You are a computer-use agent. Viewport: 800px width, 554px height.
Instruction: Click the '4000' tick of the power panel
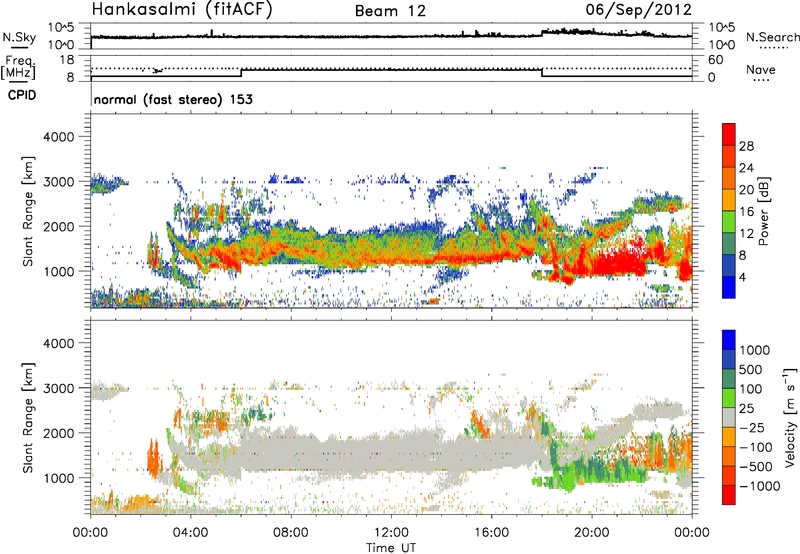pyautogui.click(x=58, y=137)
